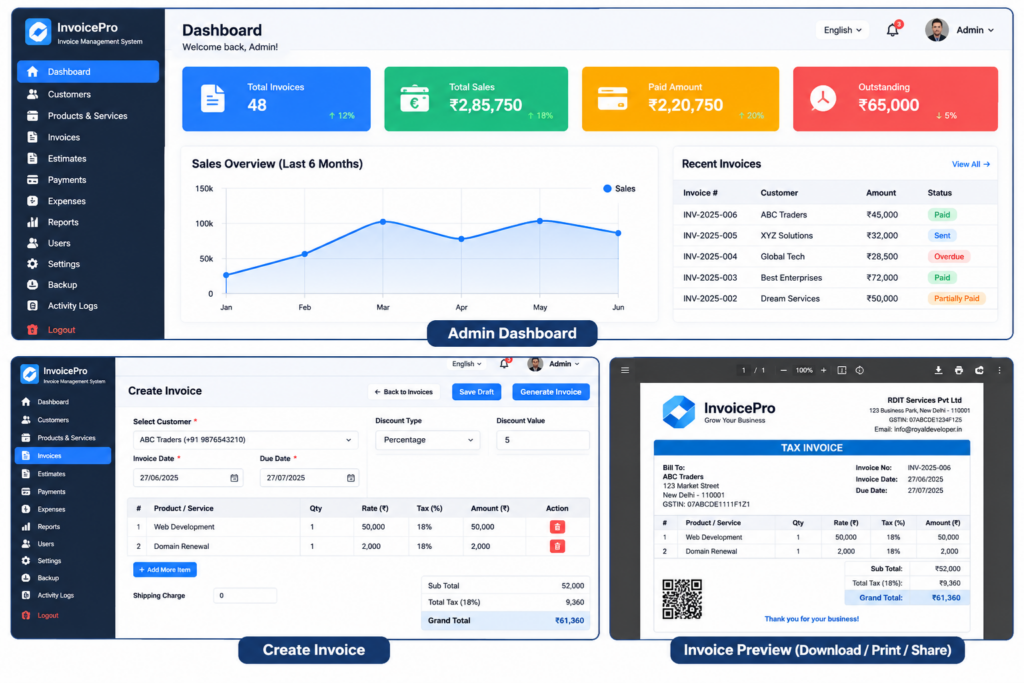Delete the Web Development row with trash icon
Screen dimensions: 1024x683
(557, 526)
